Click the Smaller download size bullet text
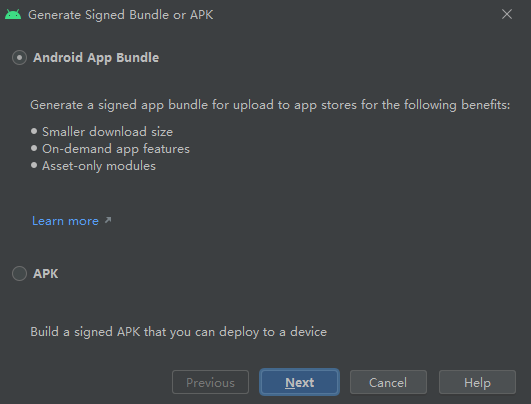 point(107,132)
